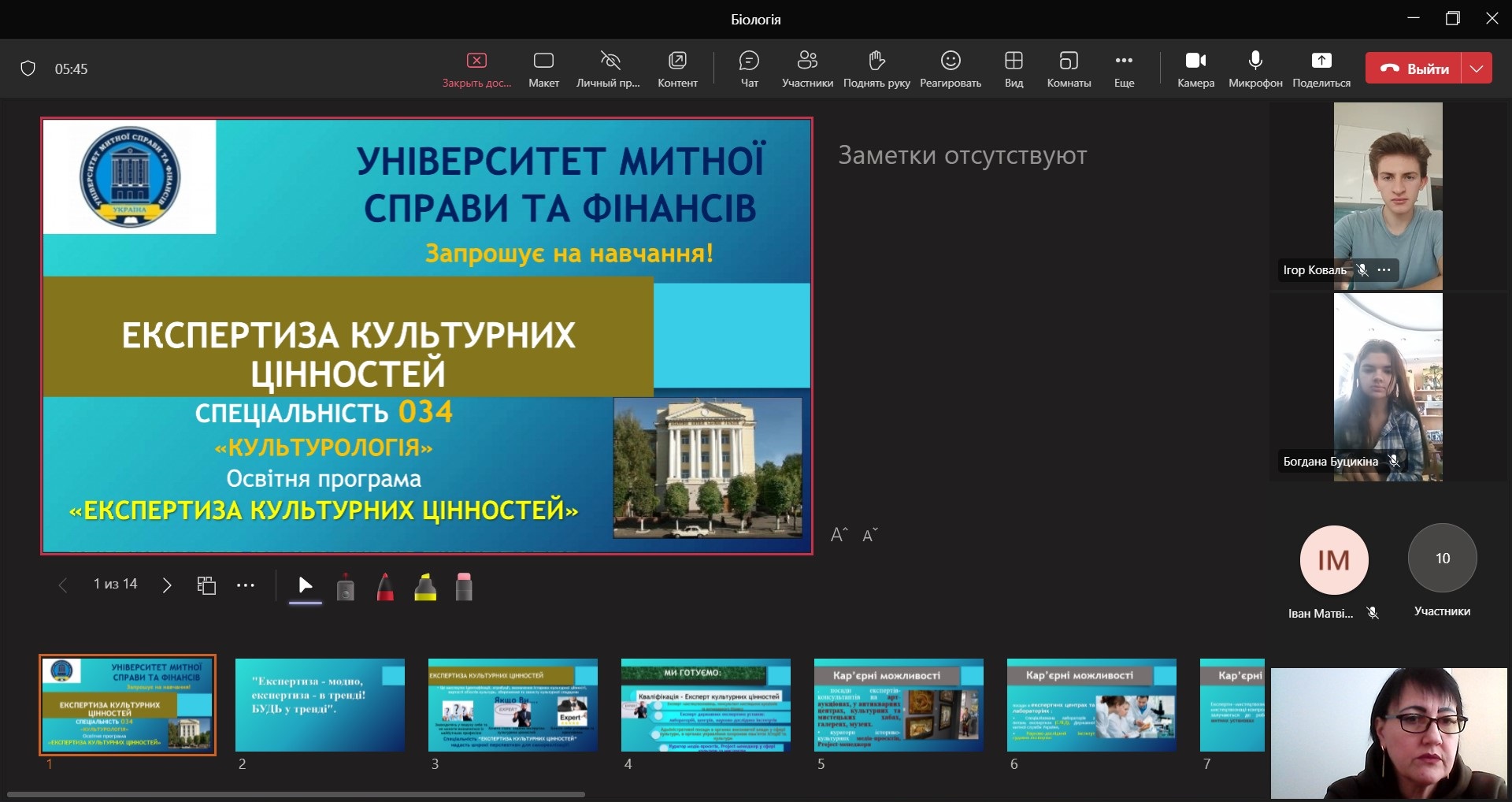Click the self-view camera preview
Viewport: 1512px width, 802px height.
[x=1389, y=733]
